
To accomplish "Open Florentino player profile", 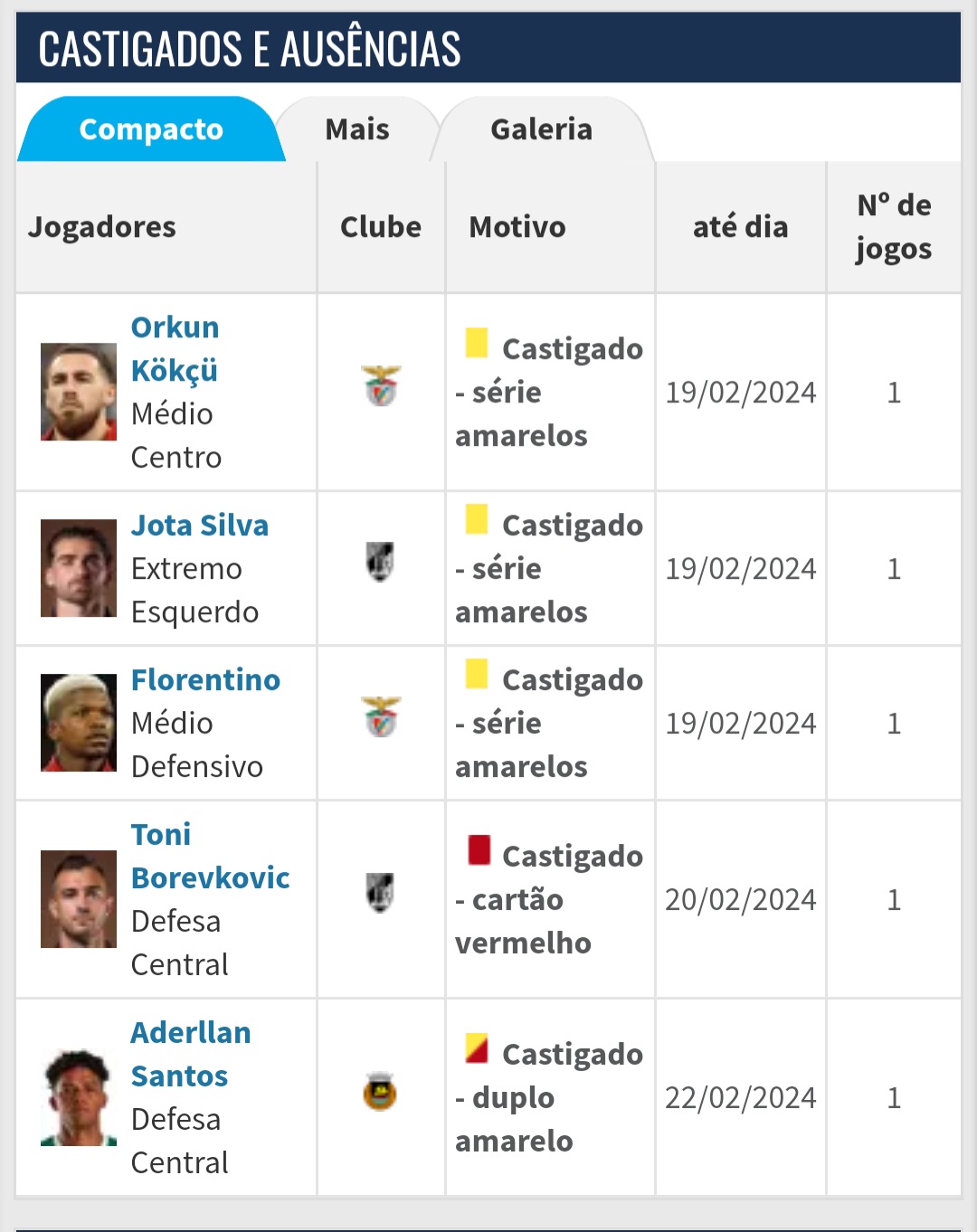I will click(x=206, y=680).
